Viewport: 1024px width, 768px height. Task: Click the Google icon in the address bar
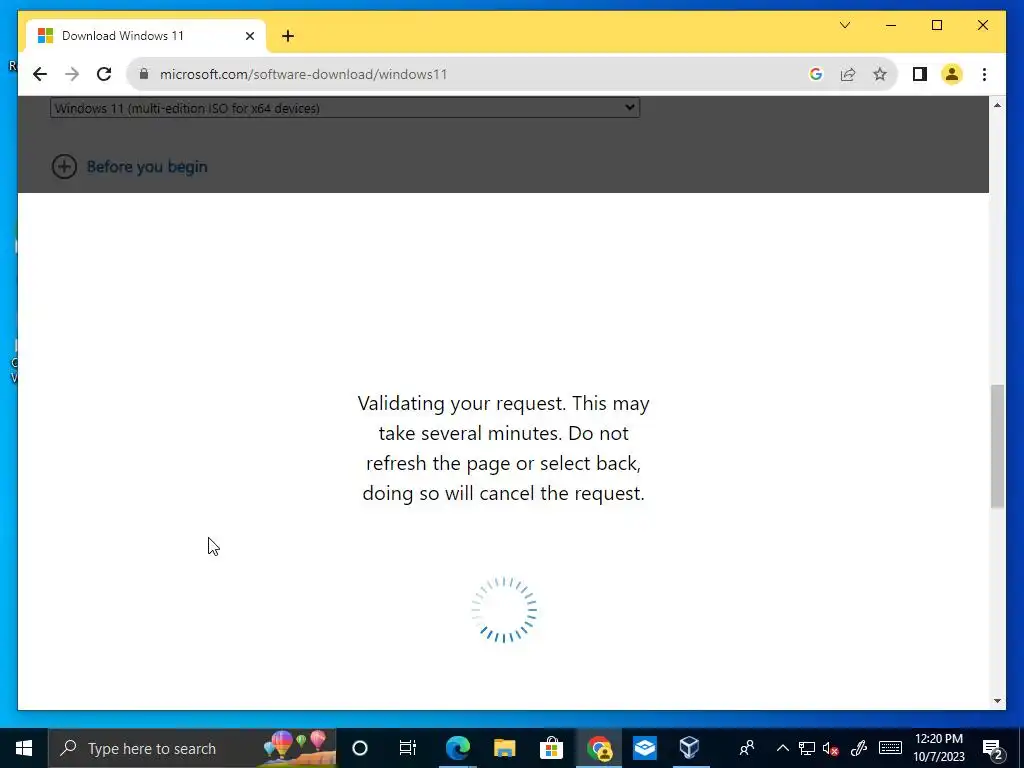[x=816, y=74]
